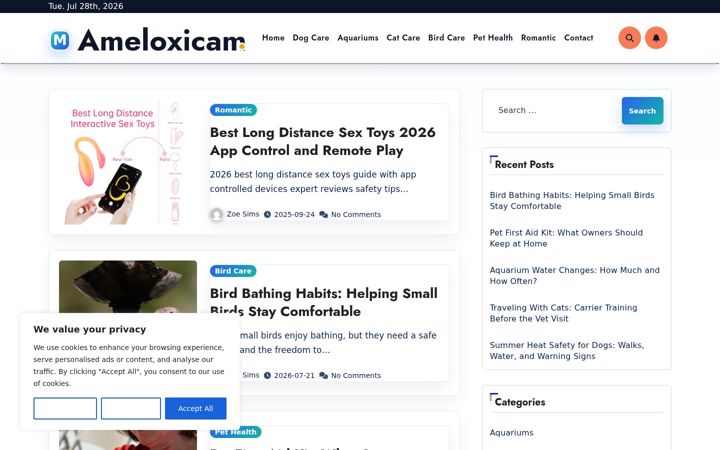Image resolution: width=720 pixels, height=450 pixels.
Task: Click date 2025-09-24
Action: 294,214
